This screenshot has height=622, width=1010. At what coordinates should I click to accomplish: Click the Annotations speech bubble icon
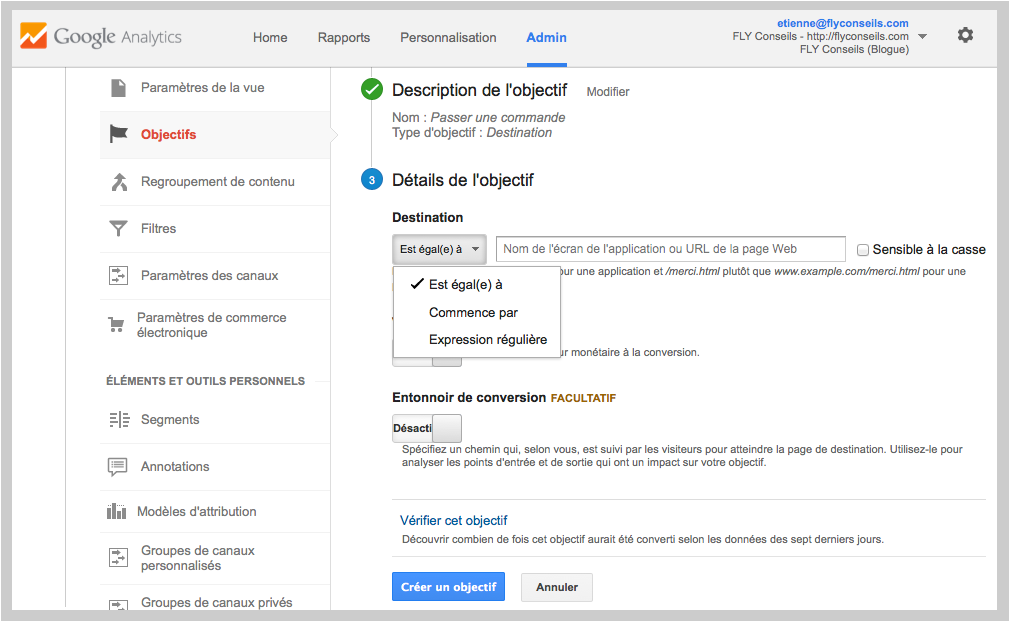pyautogui.click(x=118, y=467)
